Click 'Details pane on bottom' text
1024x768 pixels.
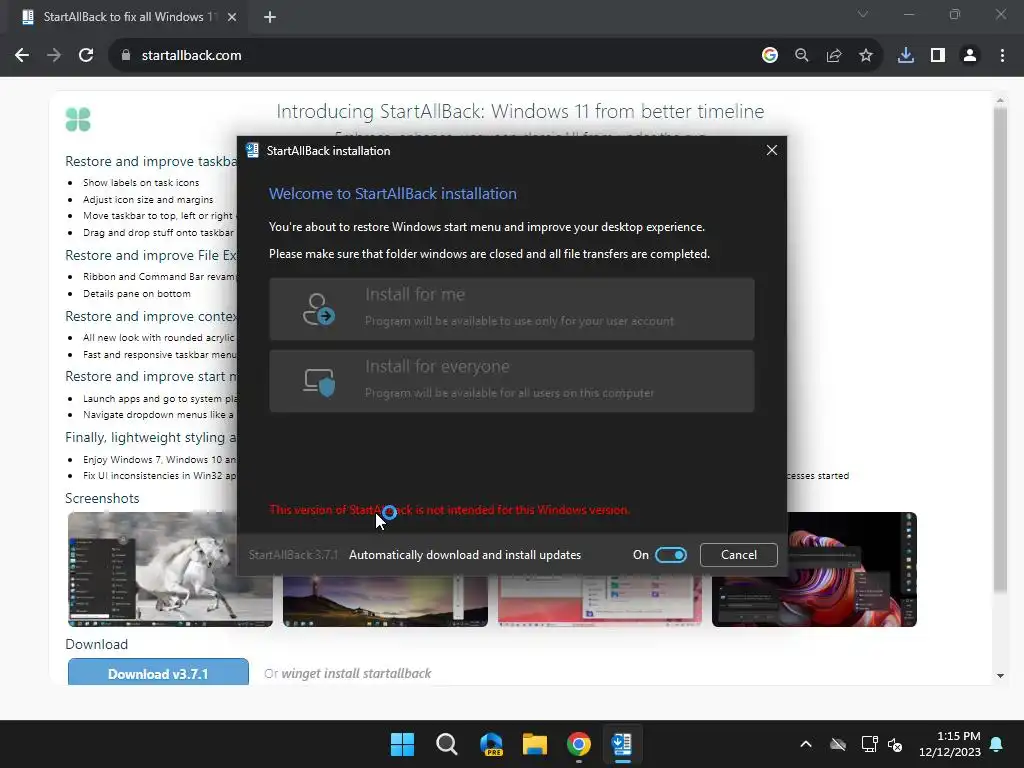point(136,294)
